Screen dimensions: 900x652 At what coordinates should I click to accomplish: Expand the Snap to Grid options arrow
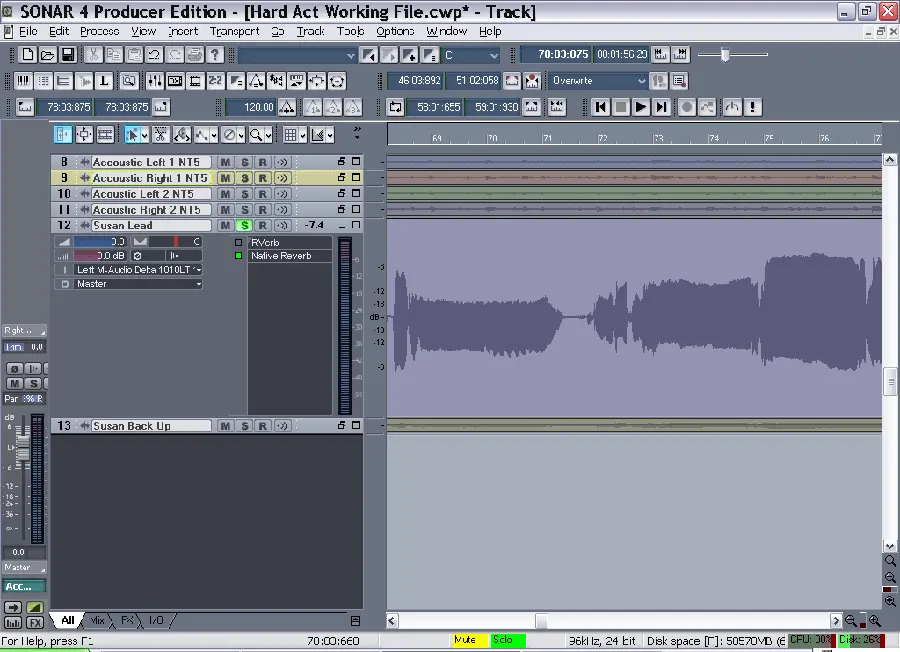(x=303, y=135)
